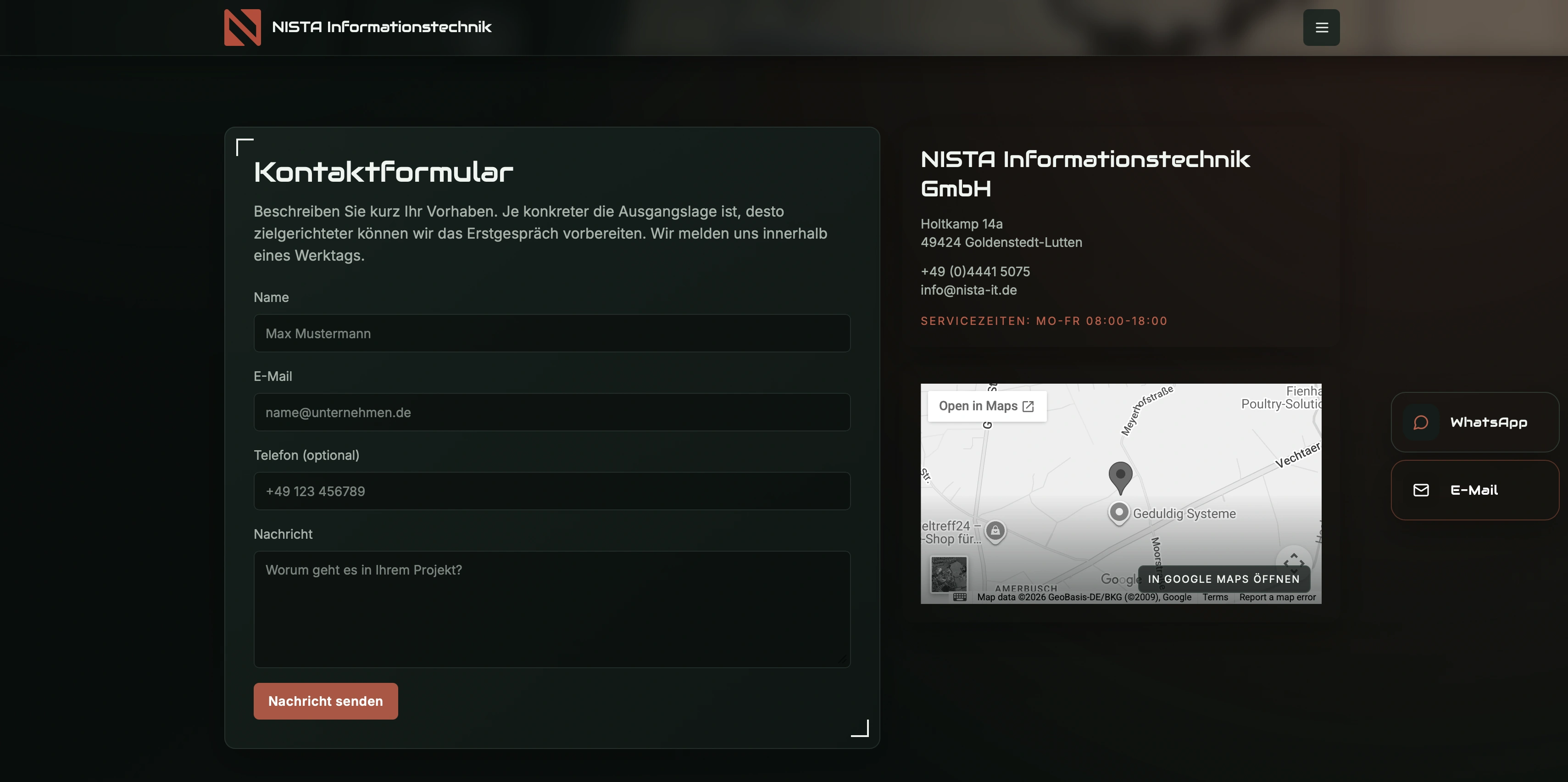Open the info@nista-it.de email link
The image size is (1568, 782).
(x=968, y=290)
